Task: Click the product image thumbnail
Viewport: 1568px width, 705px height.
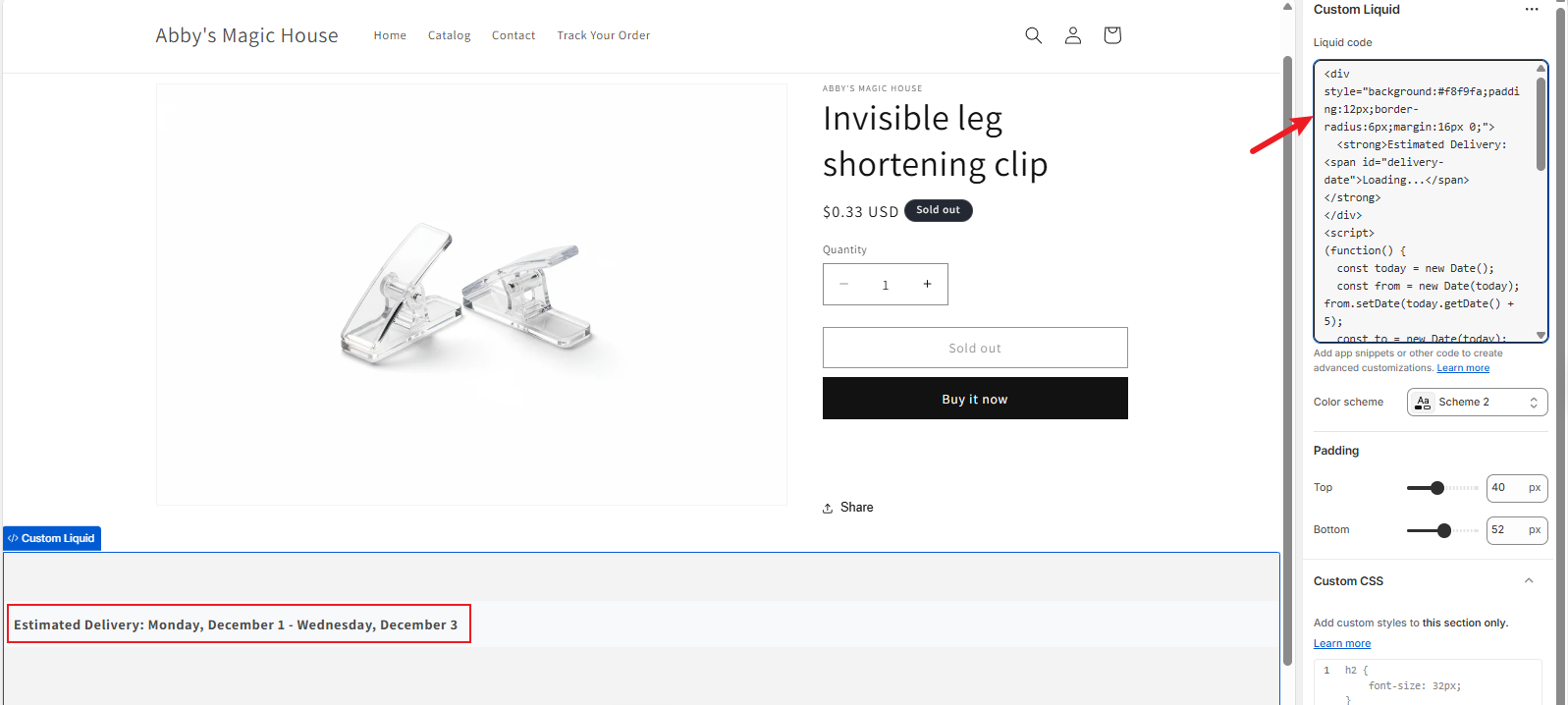Action: point(471,295)
